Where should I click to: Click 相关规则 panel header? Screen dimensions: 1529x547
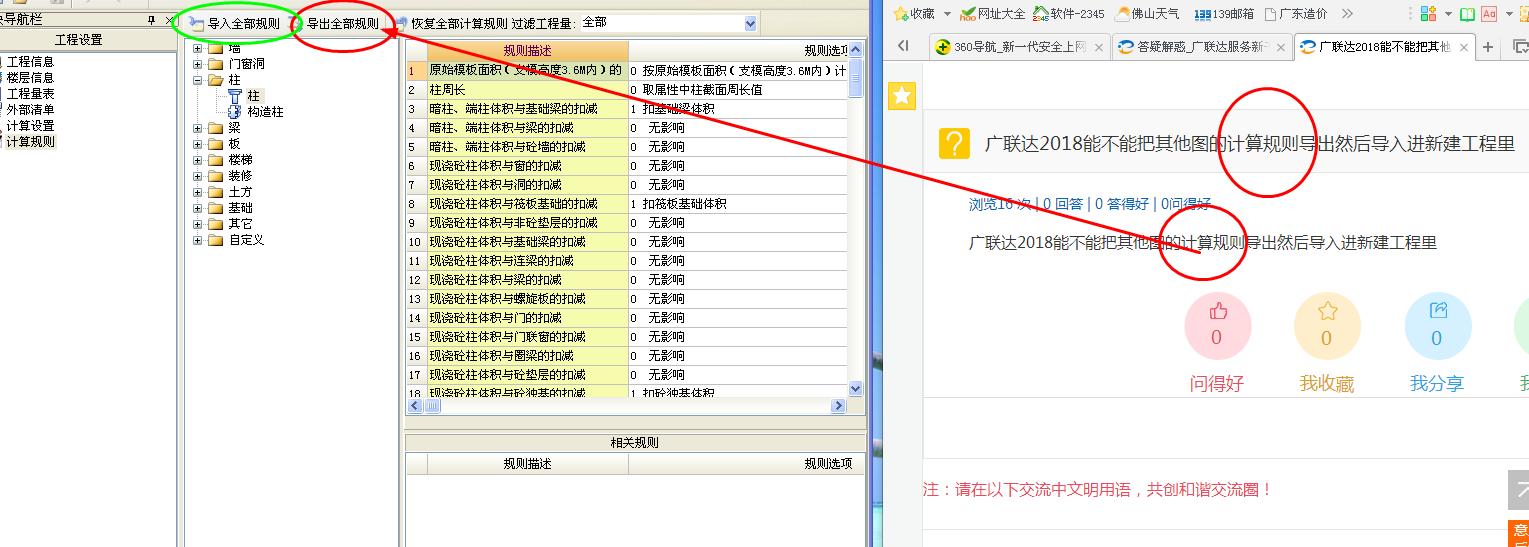635,443
